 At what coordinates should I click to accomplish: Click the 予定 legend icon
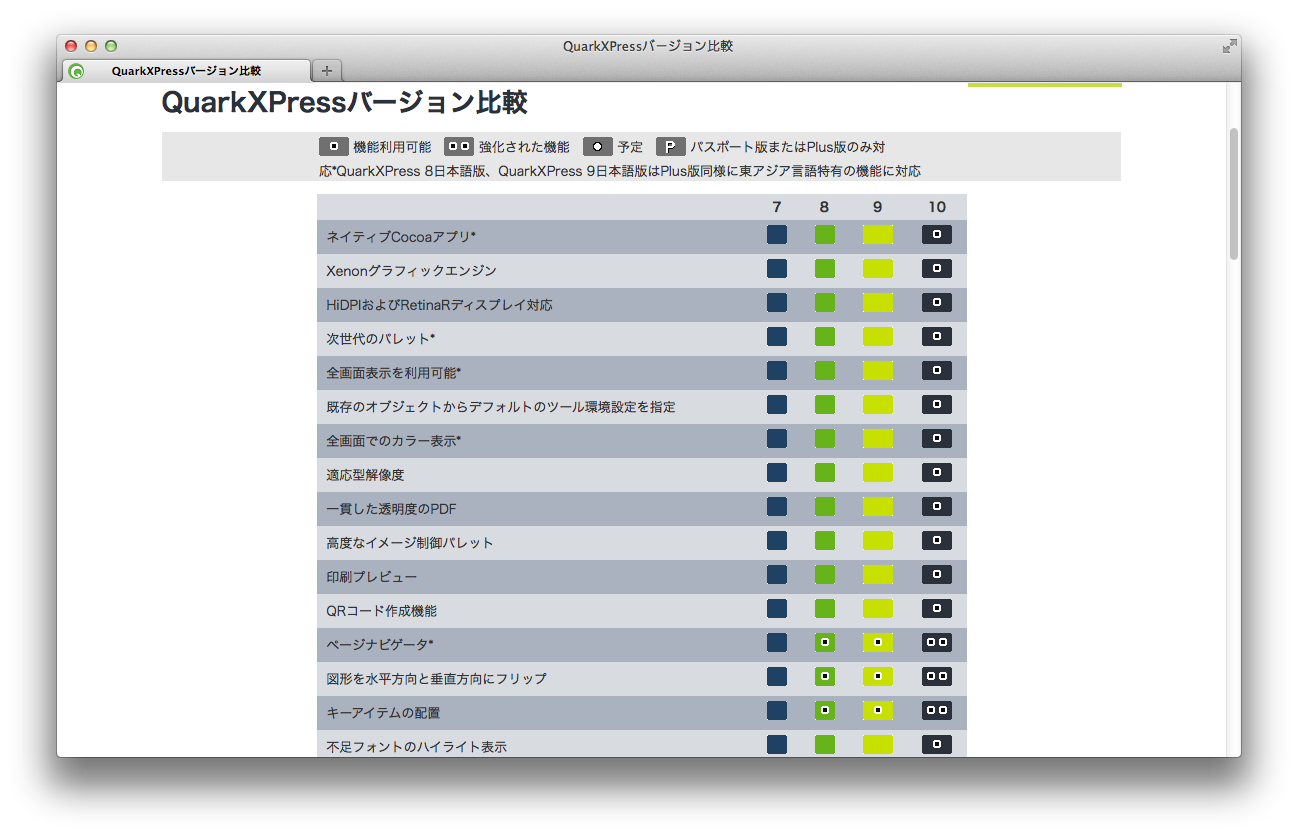[x=597, y=146]
